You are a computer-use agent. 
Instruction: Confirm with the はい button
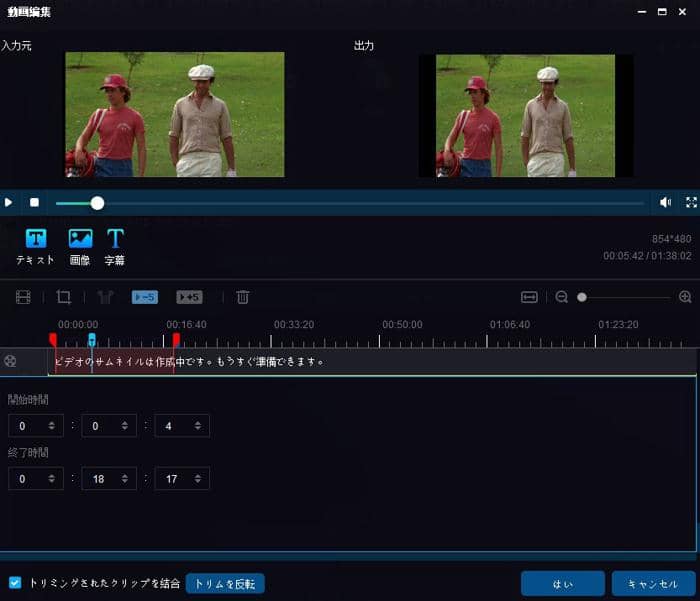[x=562, y=584]
